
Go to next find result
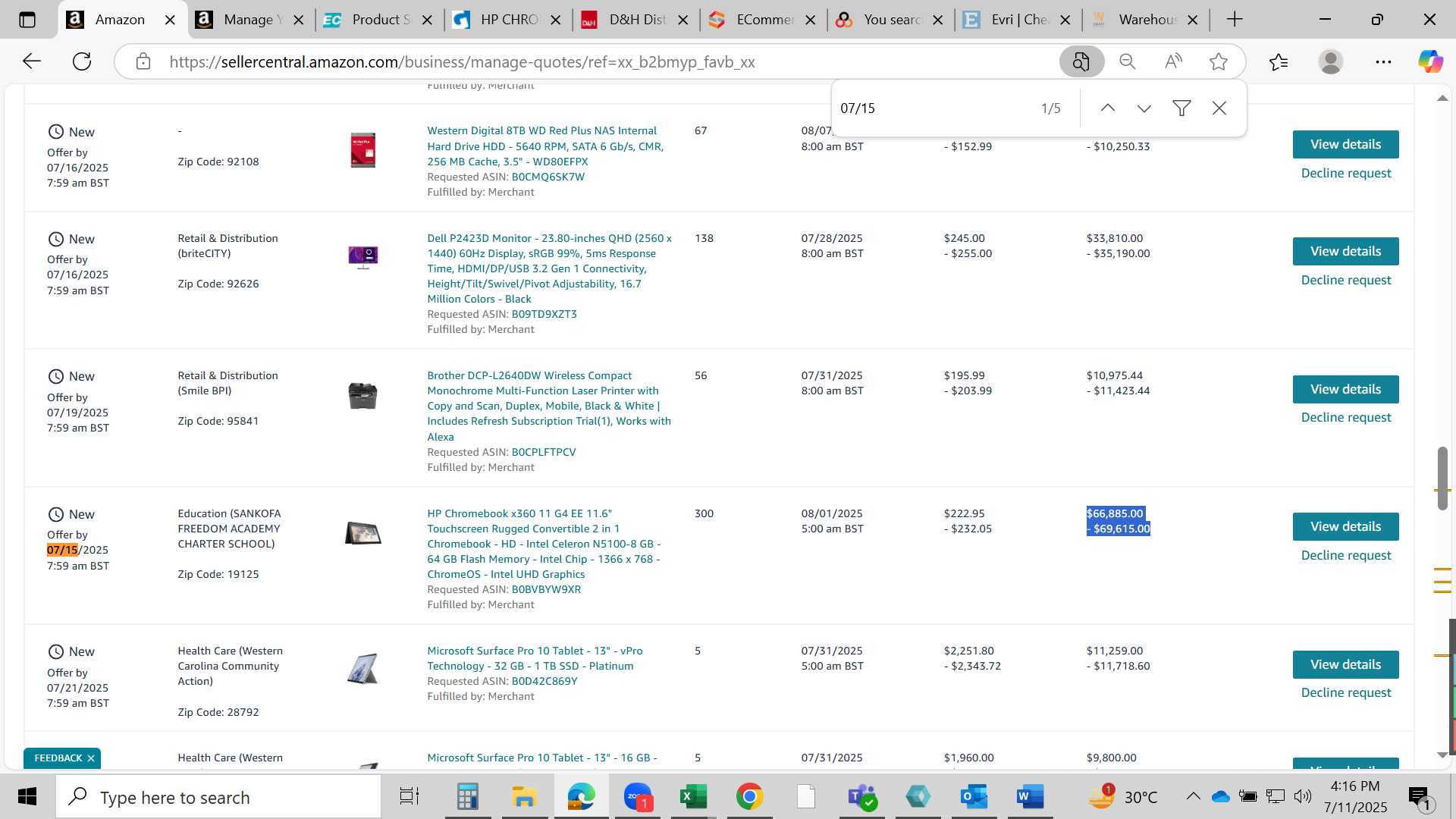1144,108
